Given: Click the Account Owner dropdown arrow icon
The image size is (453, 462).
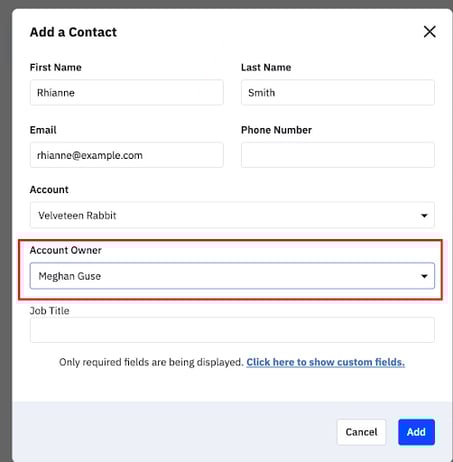Looking at the screenshot, I should point(424,276).
